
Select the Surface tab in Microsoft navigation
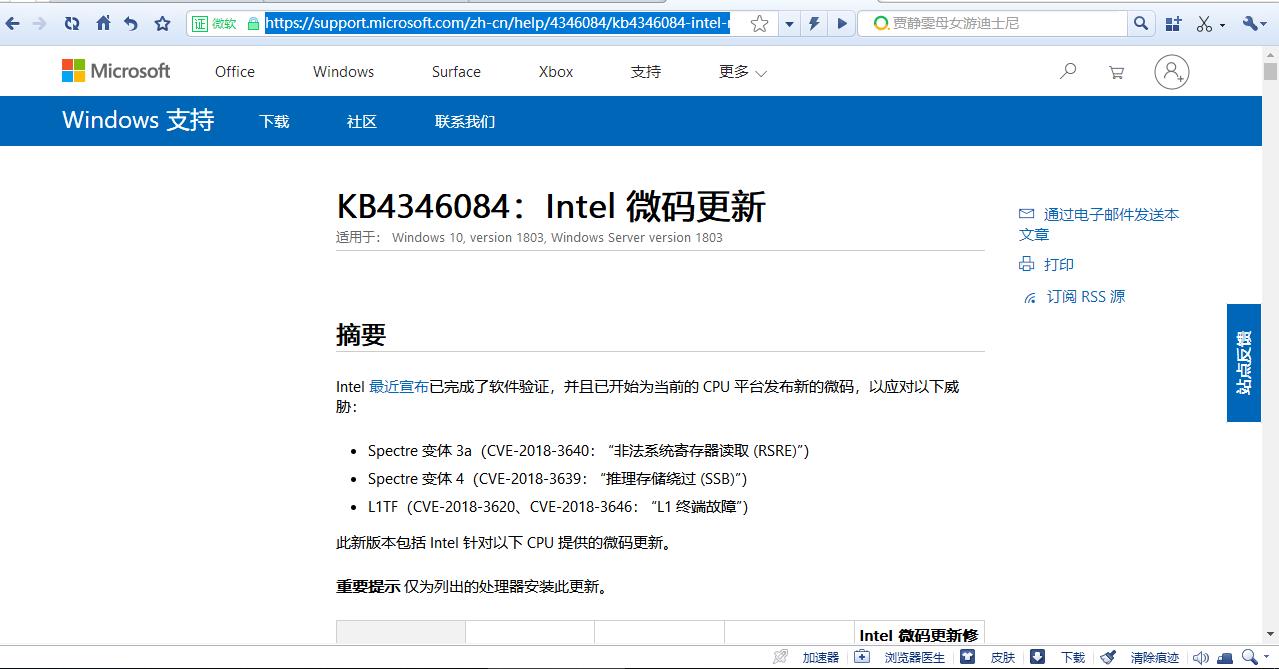tap(455, 71)
